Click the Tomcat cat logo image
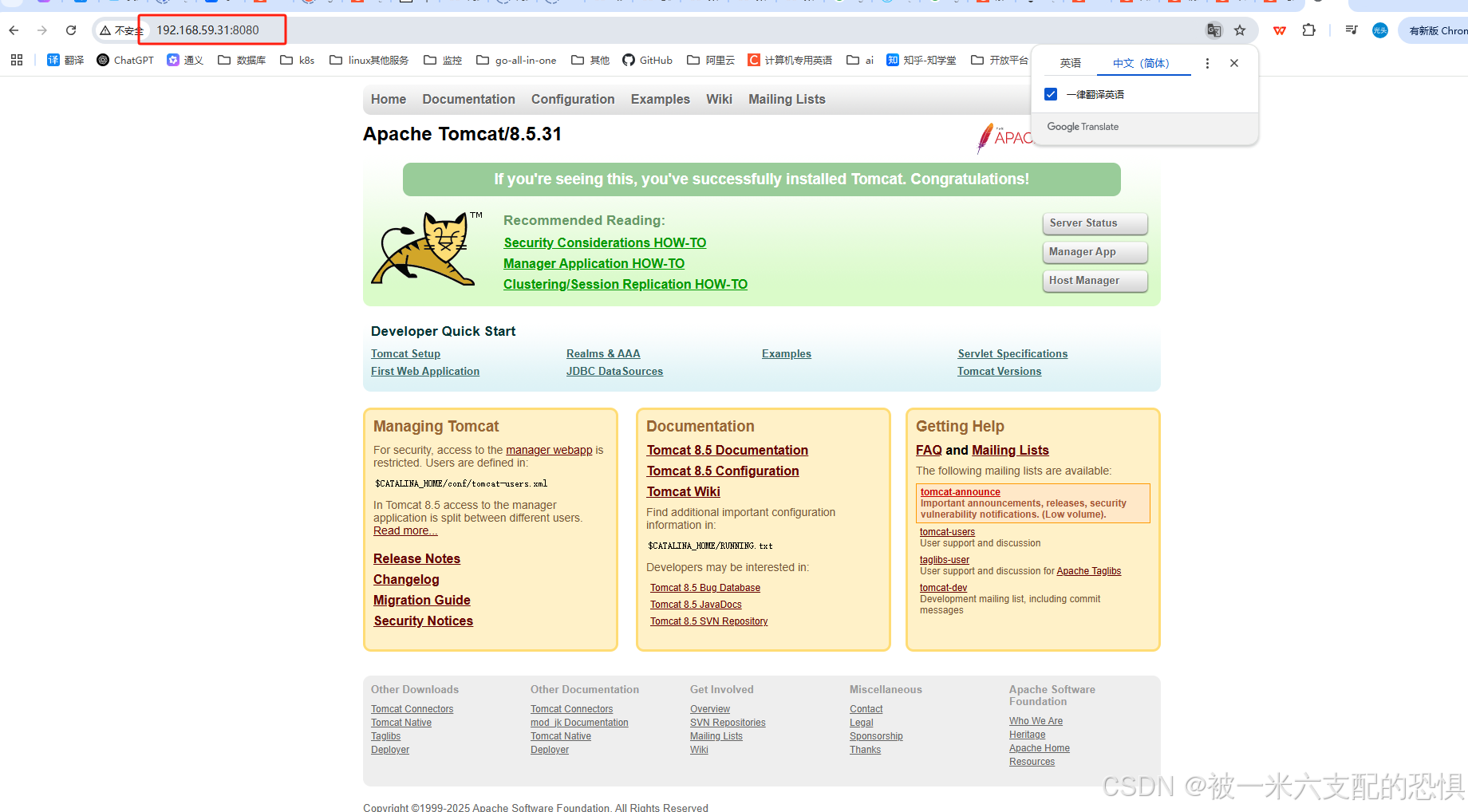Viewport: 1468px width, 812px height. pos(426,248)
